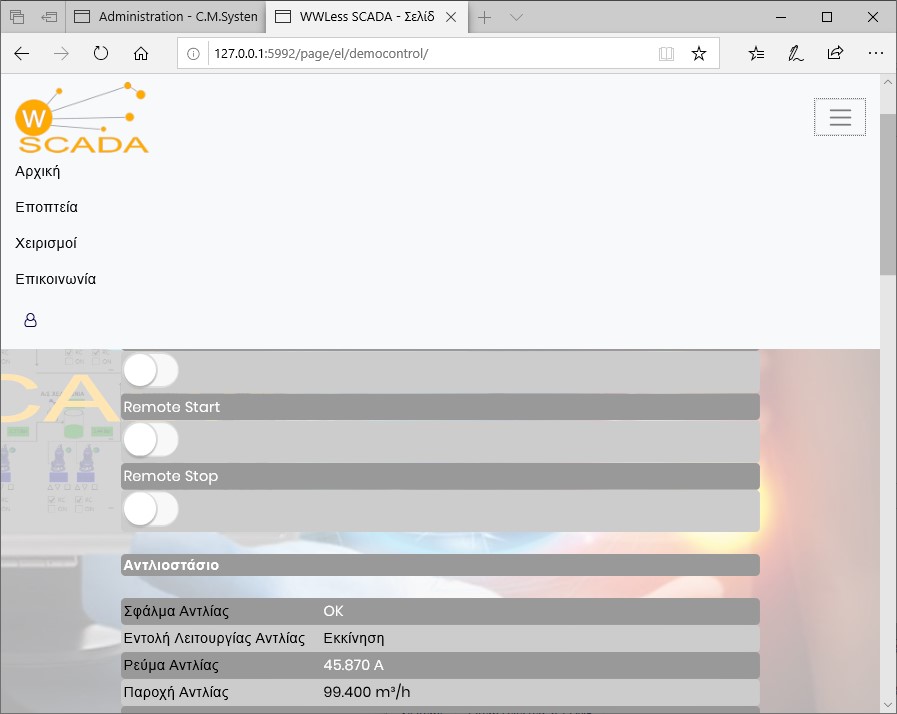Open the user account icon

tap(30, 320)
